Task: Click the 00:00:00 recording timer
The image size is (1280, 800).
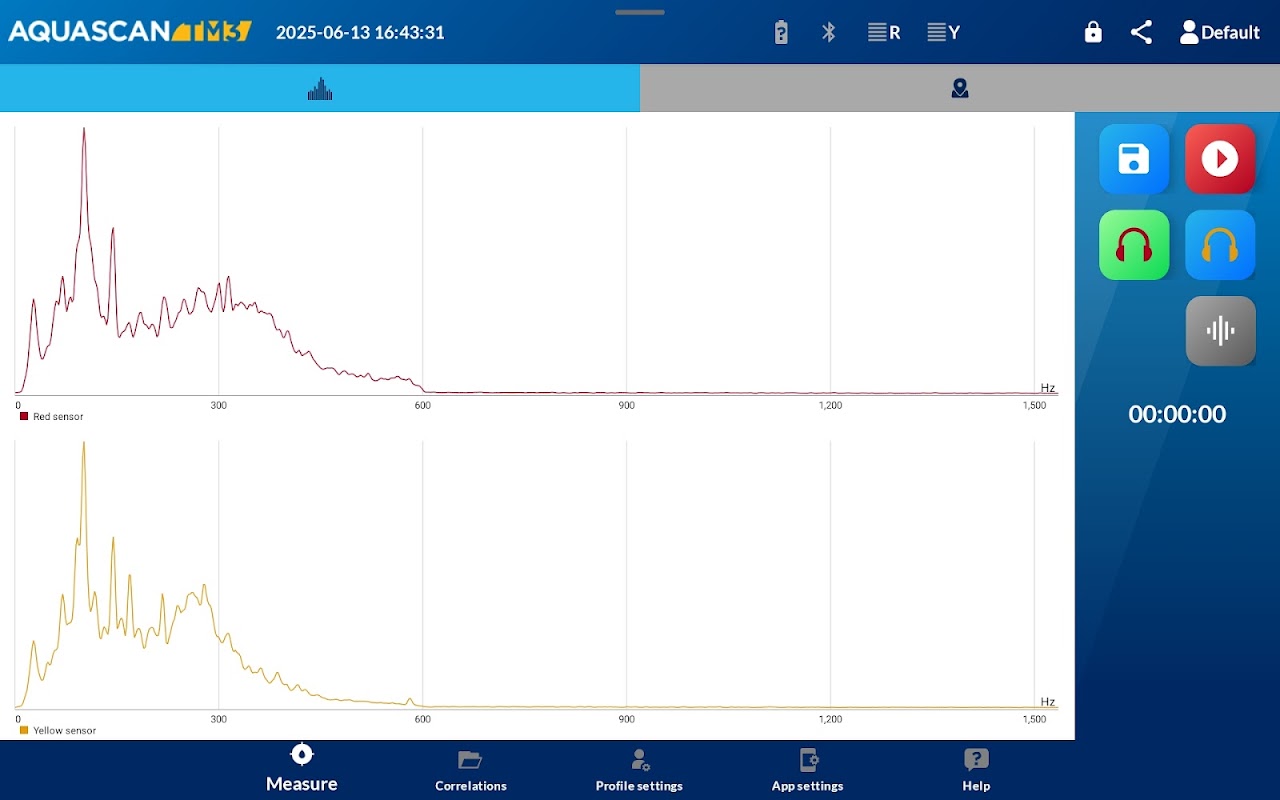Action: coord(1177,414)
